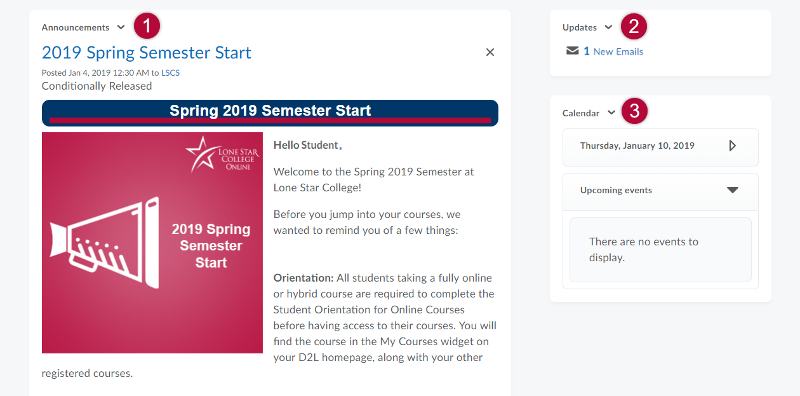Click the envelope icon under Updates
This screenshot has height=396, width=800.
coord(572,51)
